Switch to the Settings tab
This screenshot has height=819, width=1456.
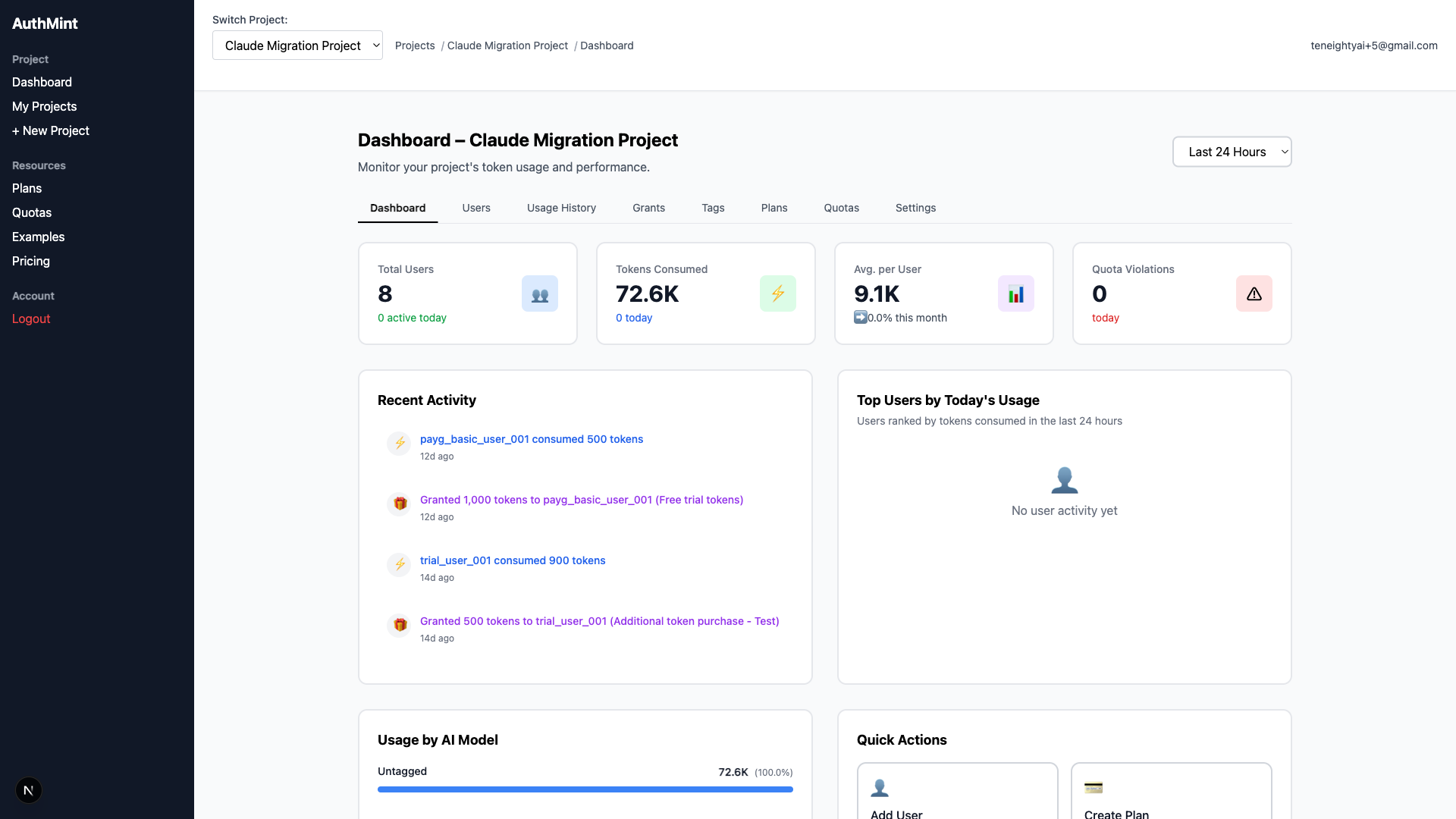tap(915, 208)
